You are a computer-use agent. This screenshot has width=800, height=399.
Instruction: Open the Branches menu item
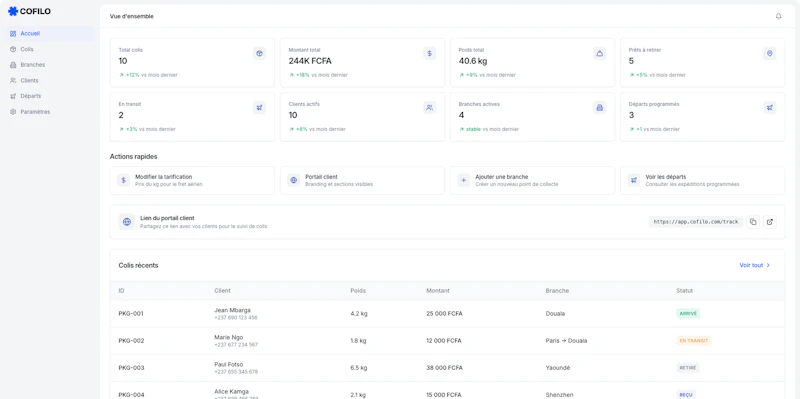click(x=50, y=65)
